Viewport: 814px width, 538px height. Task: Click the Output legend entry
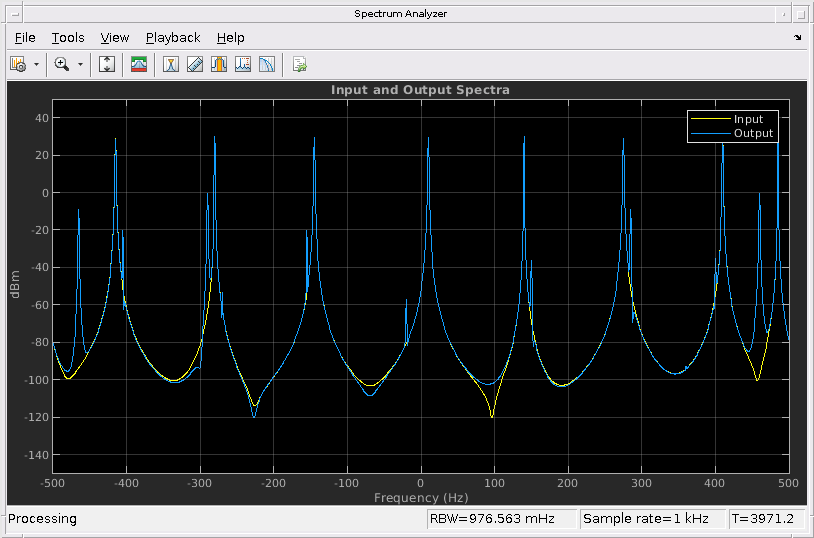[753, 133]
